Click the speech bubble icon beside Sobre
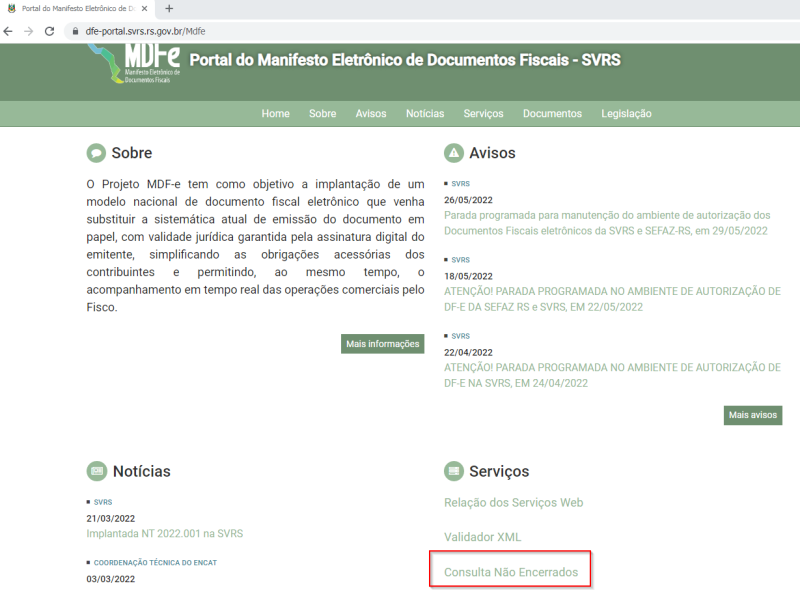 (95, 153)
